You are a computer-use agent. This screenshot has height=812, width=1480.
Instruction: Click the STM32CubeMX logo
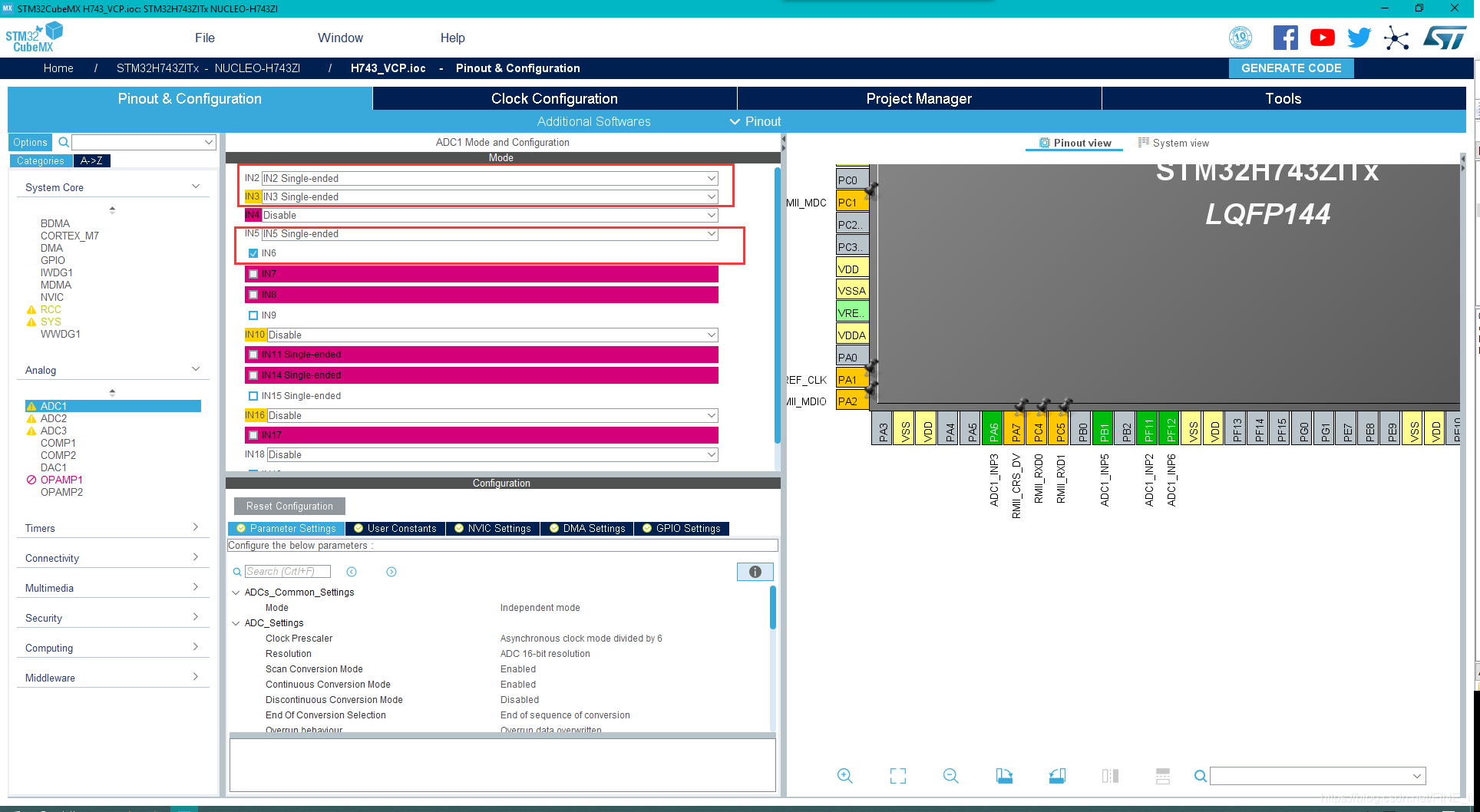34,37
